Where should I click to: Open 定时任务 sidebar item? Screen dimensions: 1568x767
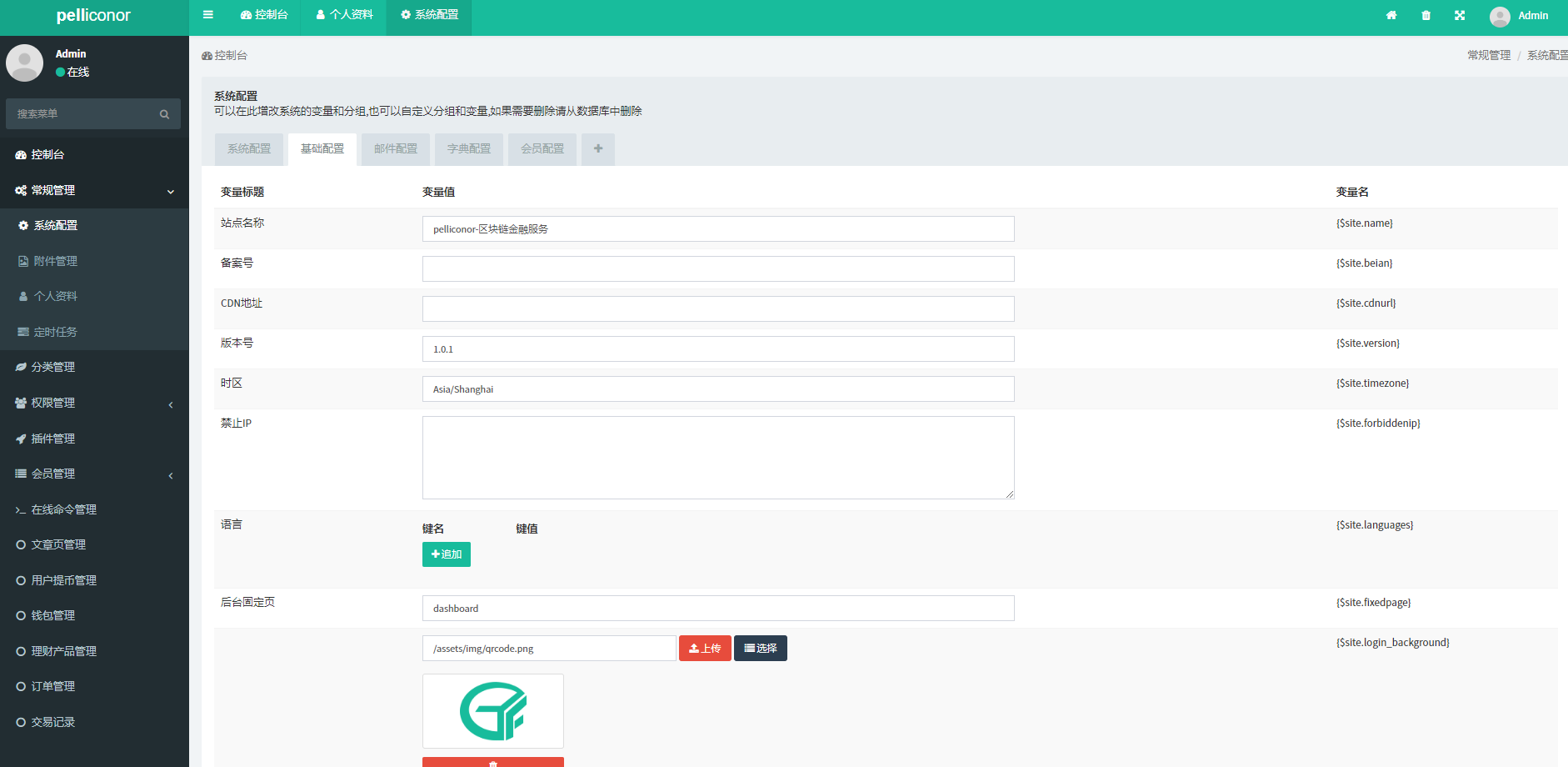pyautogui.click(x=94, y=332)
